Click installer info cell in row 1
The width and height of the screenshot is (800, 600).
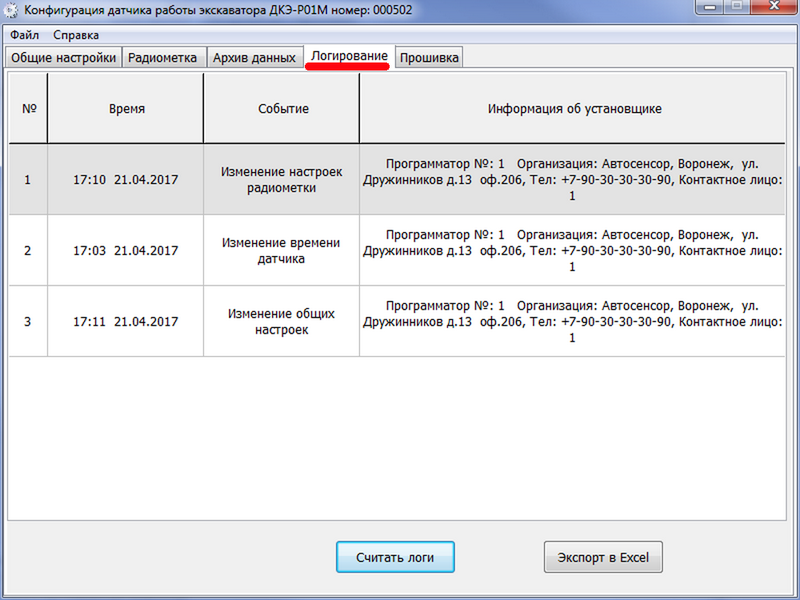(572, 180)
